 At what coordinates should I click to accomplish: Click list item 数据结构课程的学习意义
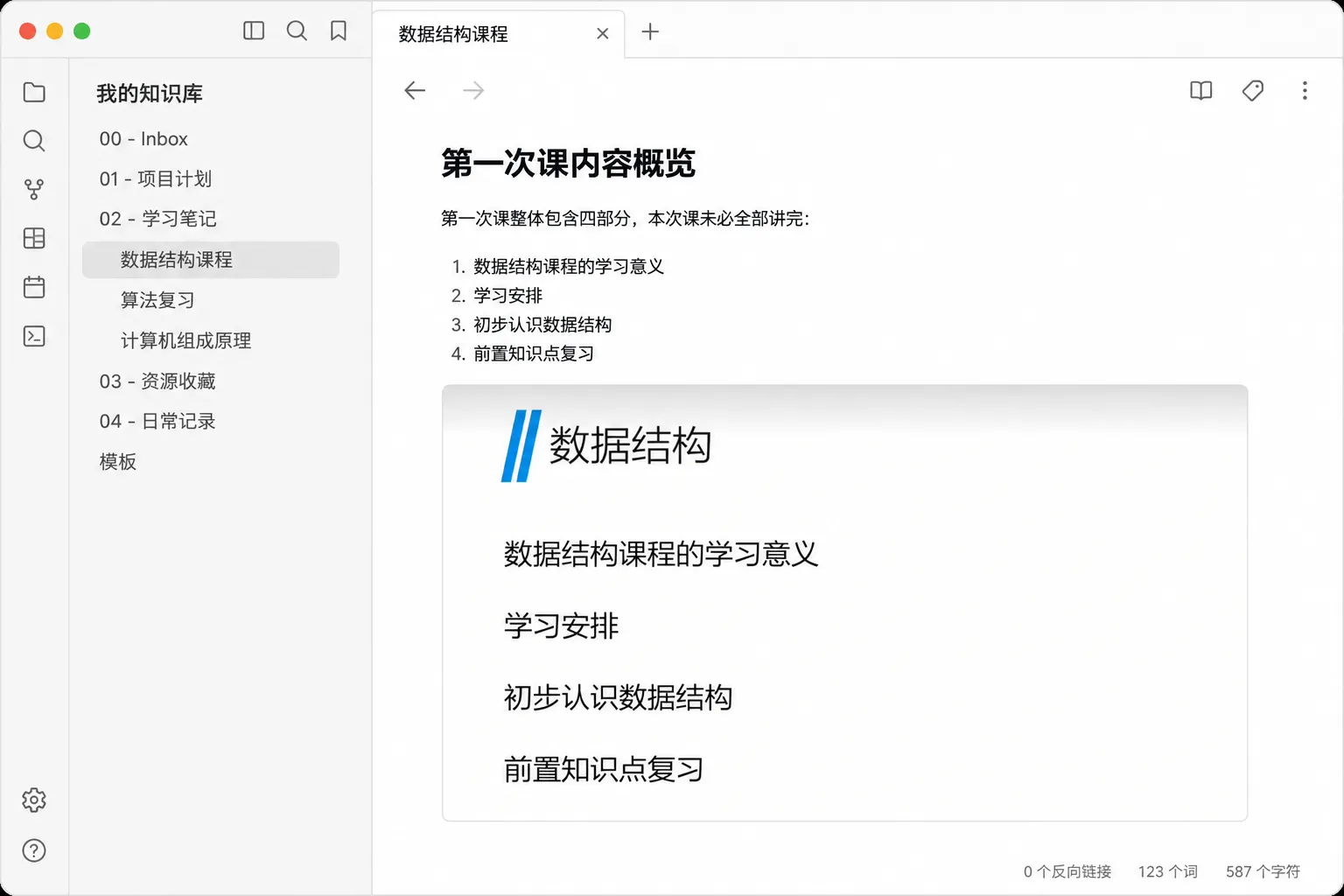point(569,267)
